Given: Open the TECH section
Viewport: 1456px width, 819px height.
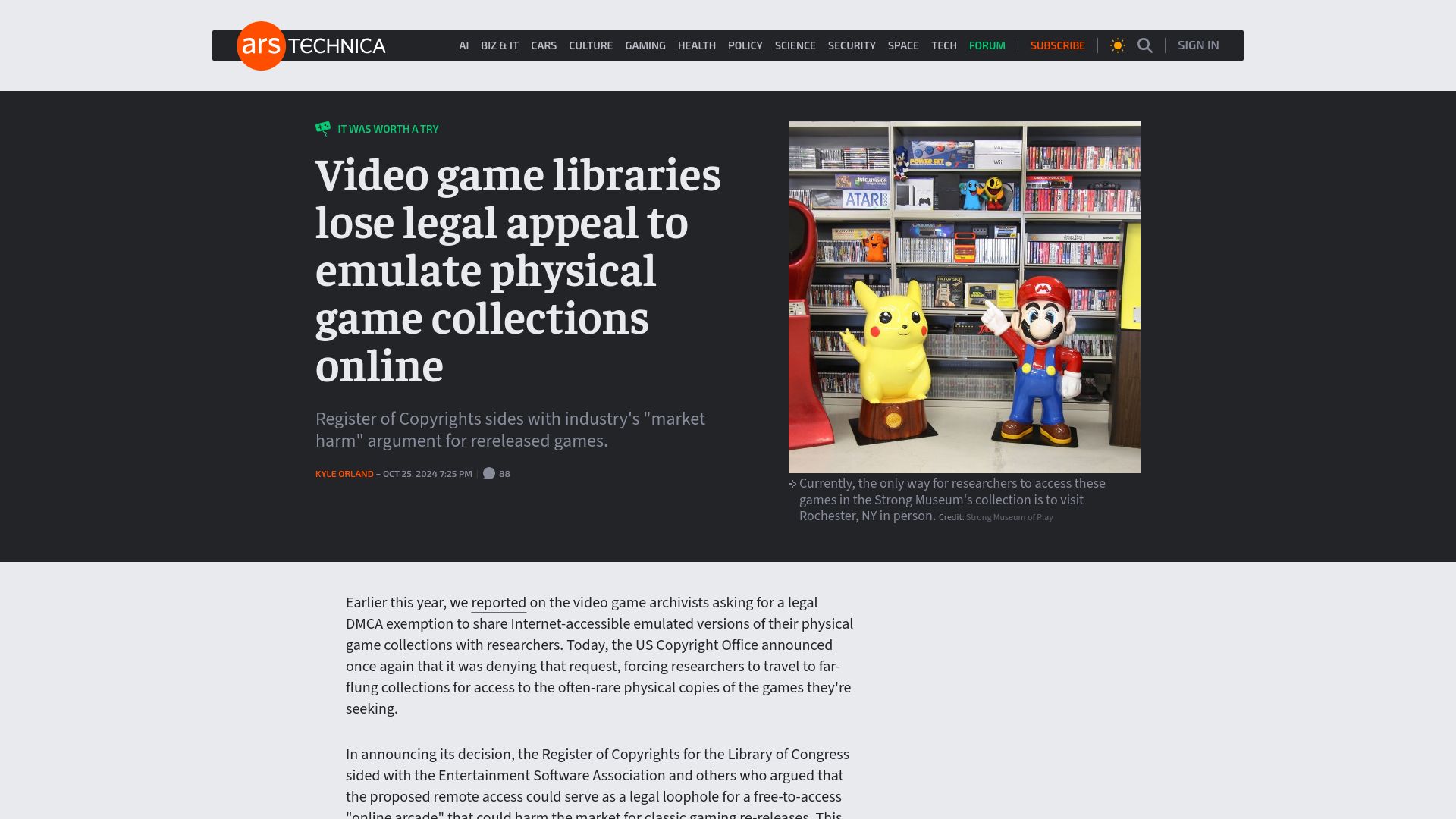Looking at the screenshot, I should click(x=944, y=45).
